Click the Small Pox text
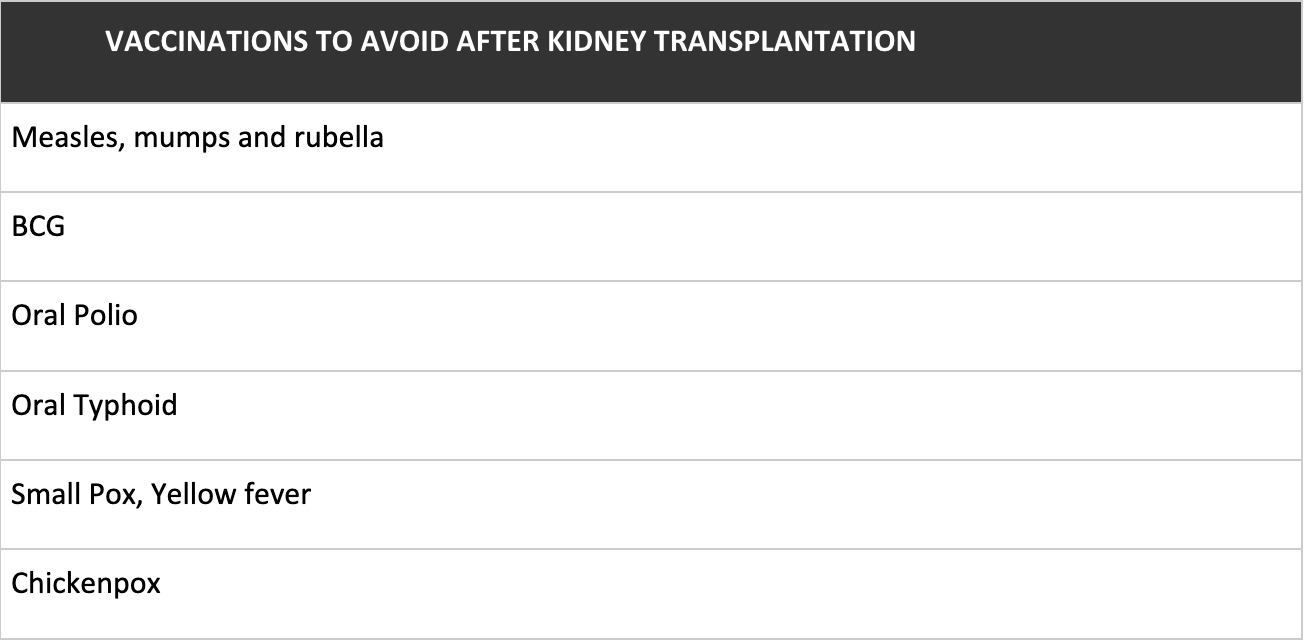This screenshot has width=1304, height=642. [x=76, y=494]
